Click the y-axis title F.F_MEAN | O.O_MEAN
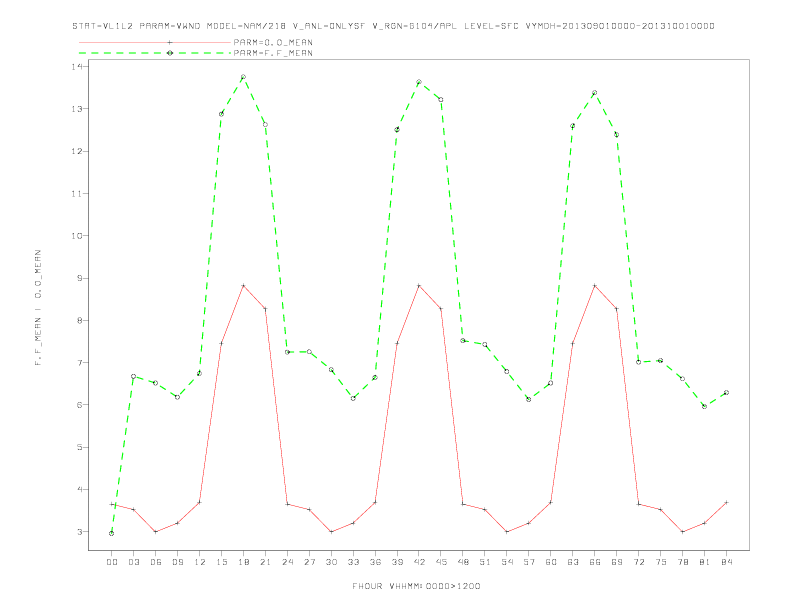The height and width of the screenshot is (612, 792). 38,308
